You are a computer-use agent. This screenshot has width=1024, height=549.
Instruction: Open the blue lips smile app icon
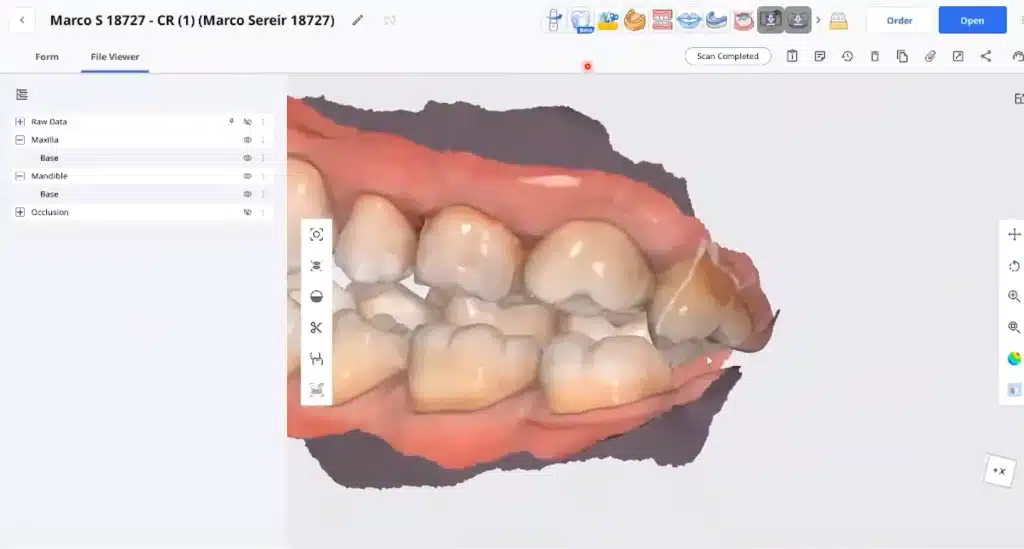point(688,20)
